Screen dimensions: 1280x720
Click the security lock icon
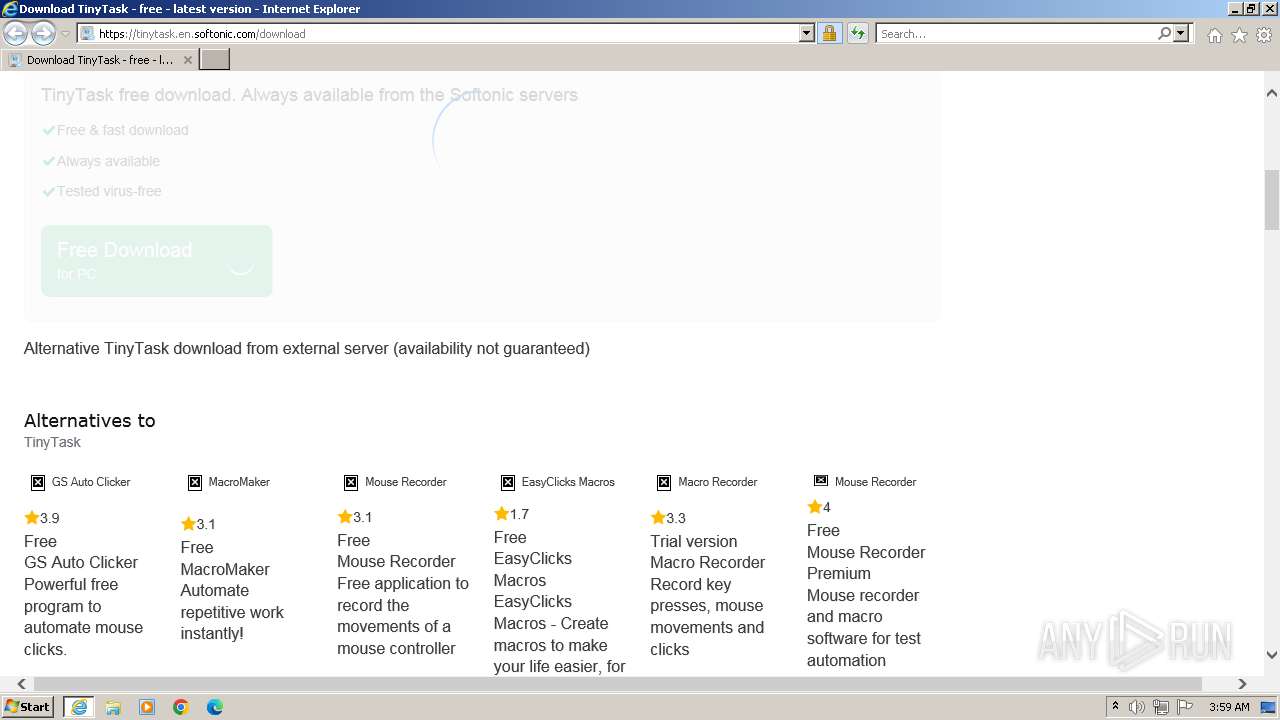829,33
